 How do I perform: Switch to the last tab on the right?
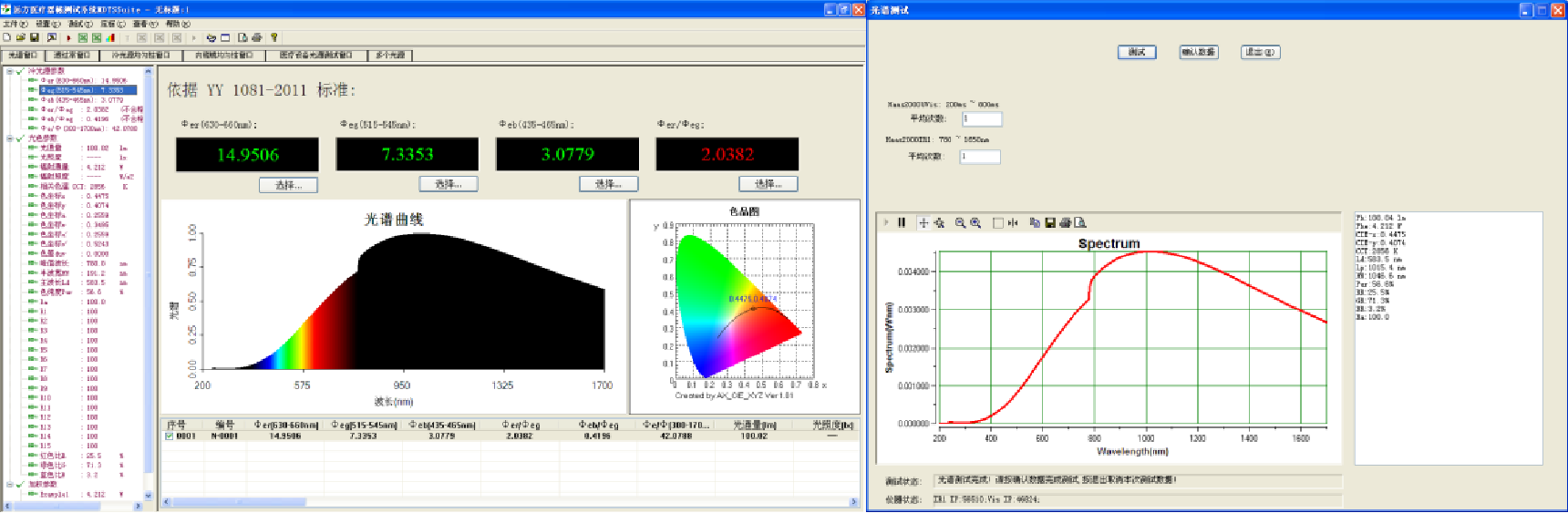[x=390, y=56]
